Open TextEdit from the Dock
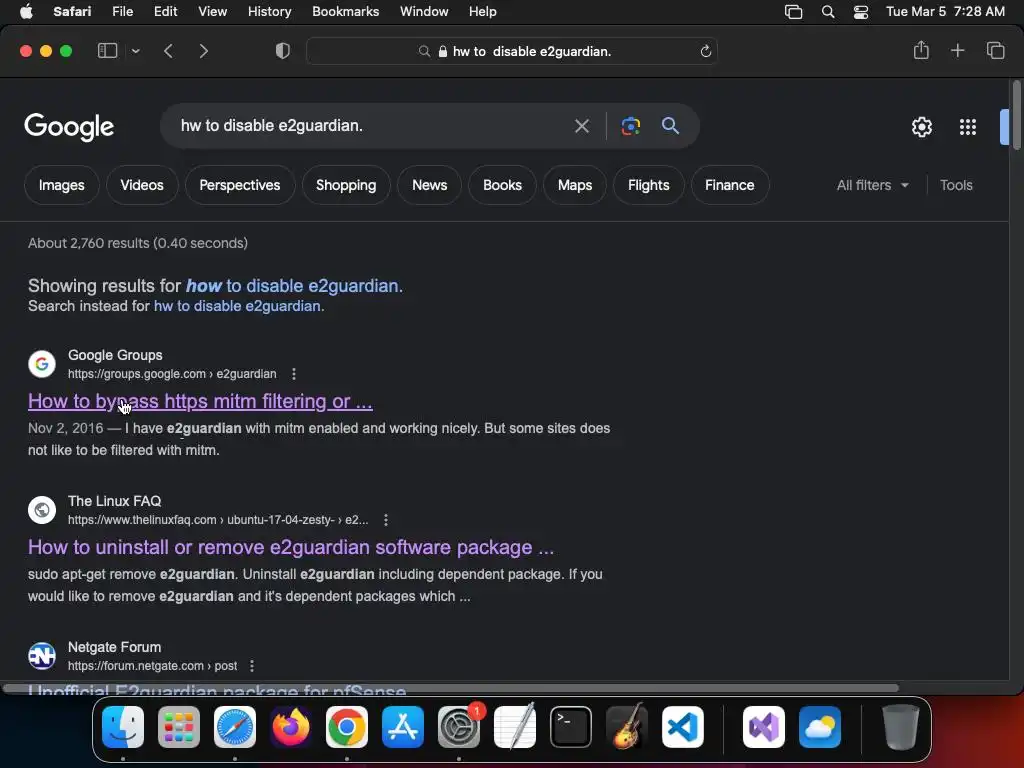Screen dimensions: 1024x768 (x=515, y=727)
